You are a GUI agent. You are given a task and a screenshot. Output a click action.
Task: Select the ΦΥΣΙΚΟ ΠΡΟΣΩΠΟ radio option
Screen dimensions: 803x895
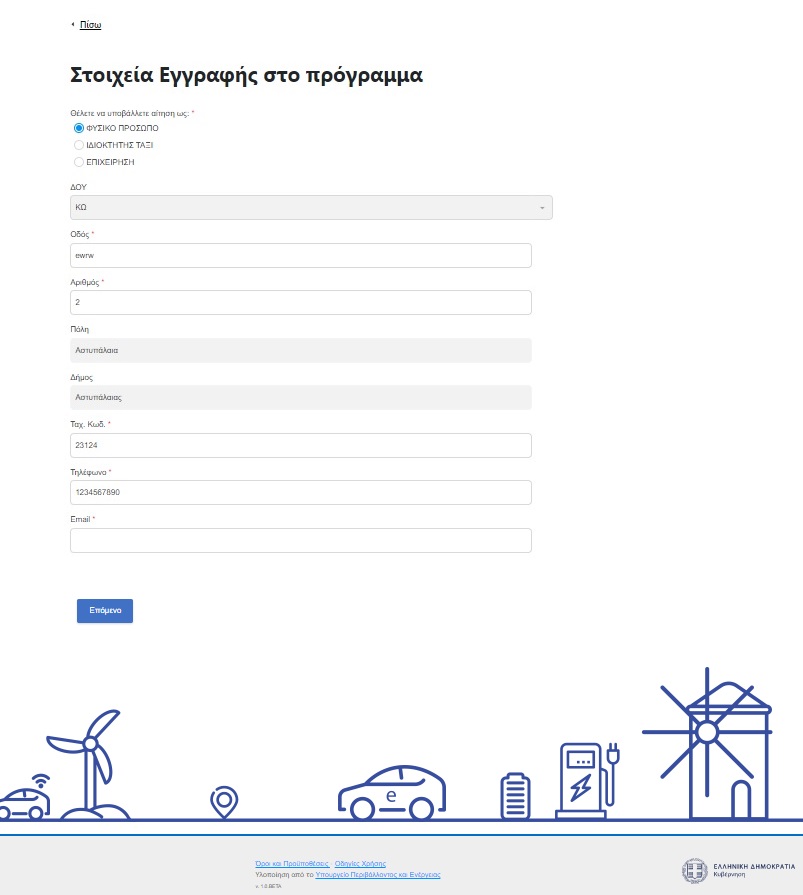pyautogui.click(x=79, y=128)
